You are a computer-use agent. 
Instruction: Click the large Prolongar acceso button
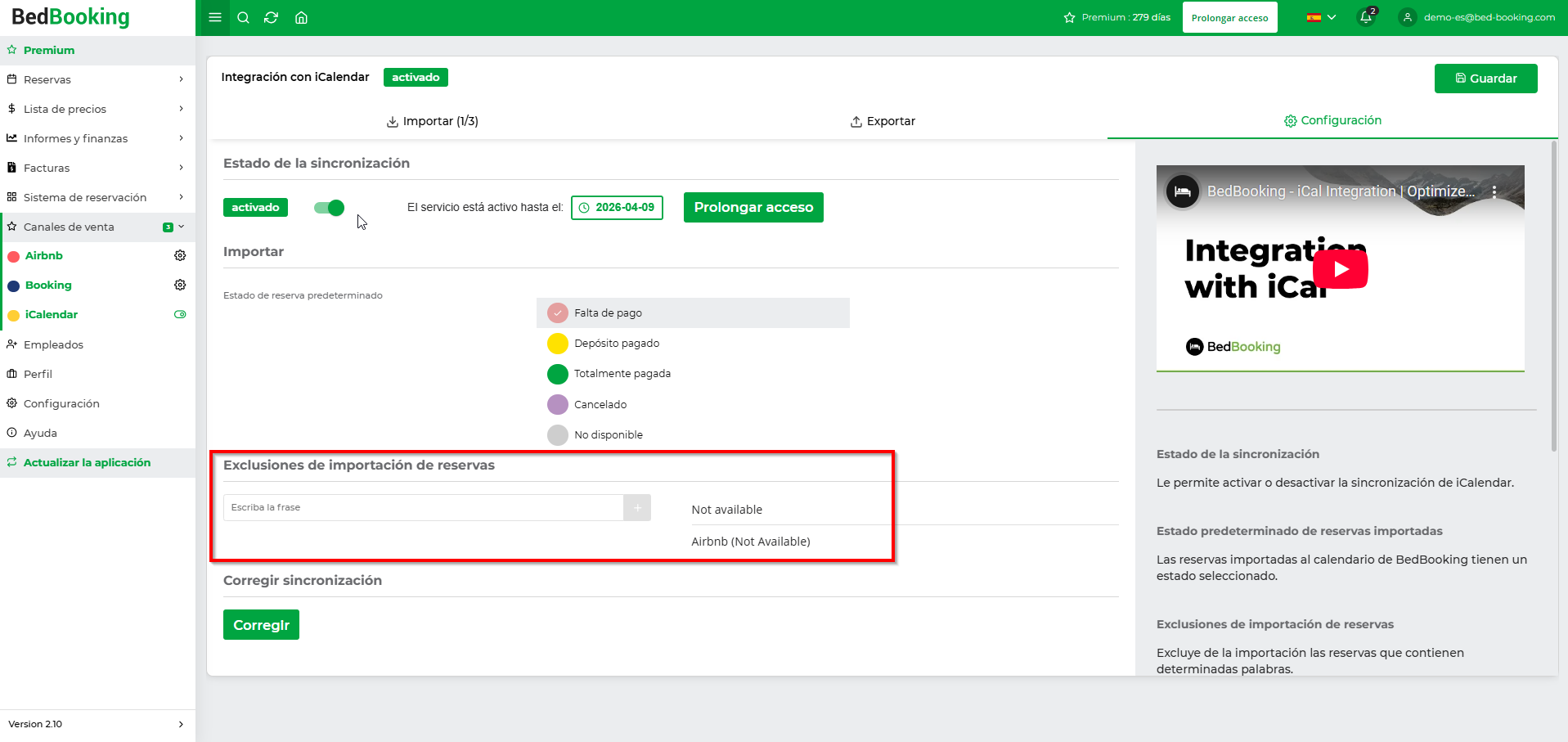click(753, 207)
